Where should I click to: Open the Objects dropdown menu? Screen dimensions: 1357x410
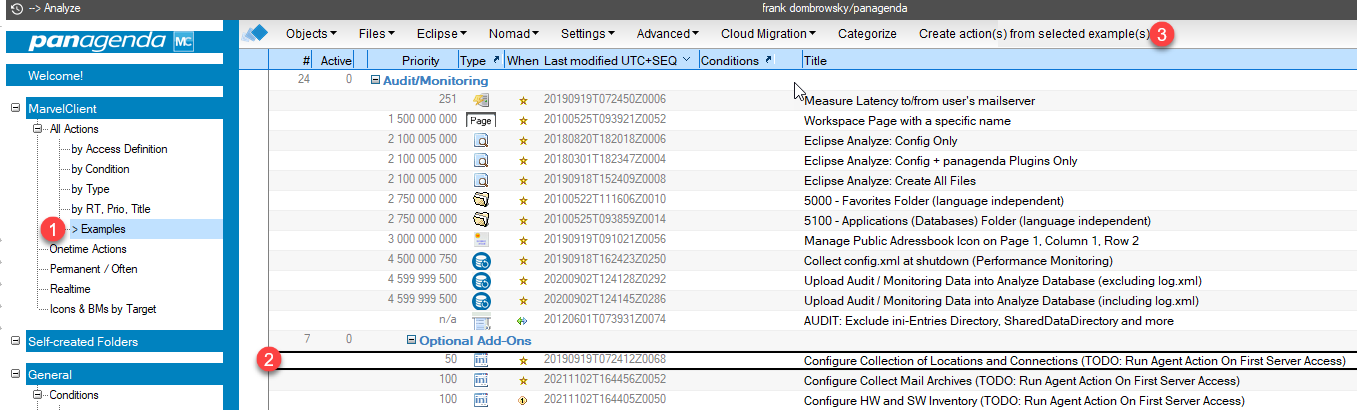tap(311, 34)
